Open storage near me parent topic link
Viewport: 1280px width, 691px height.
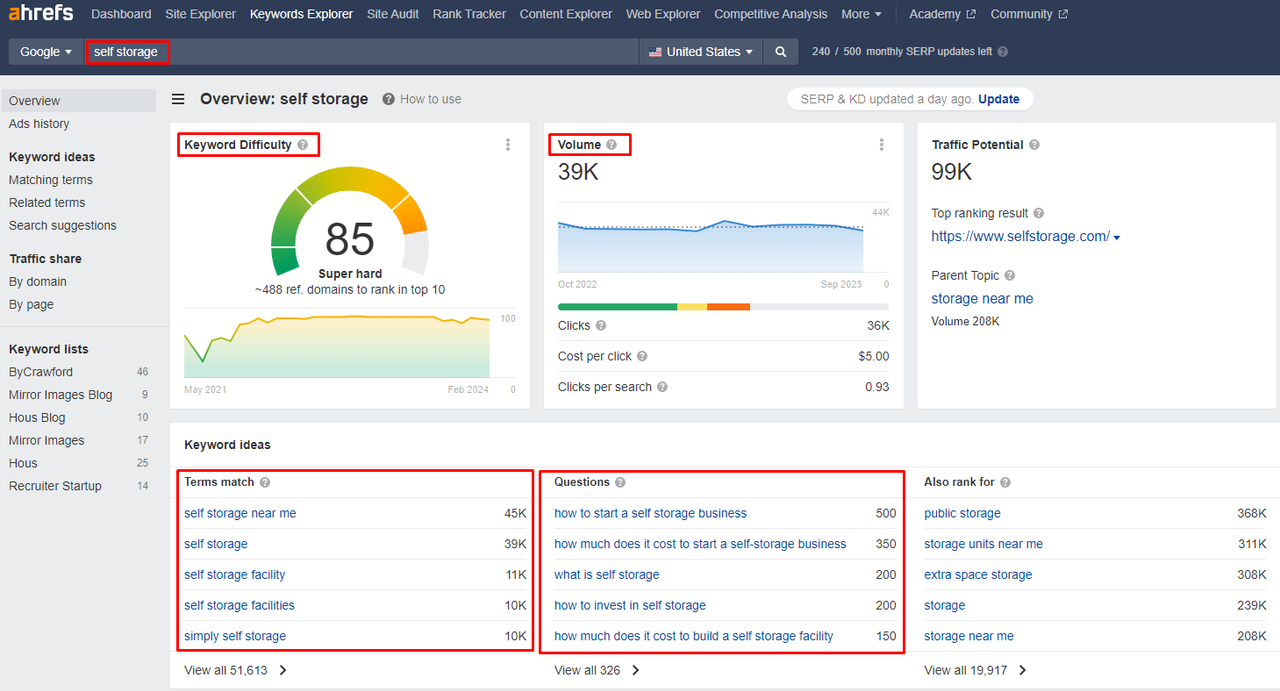982,298
